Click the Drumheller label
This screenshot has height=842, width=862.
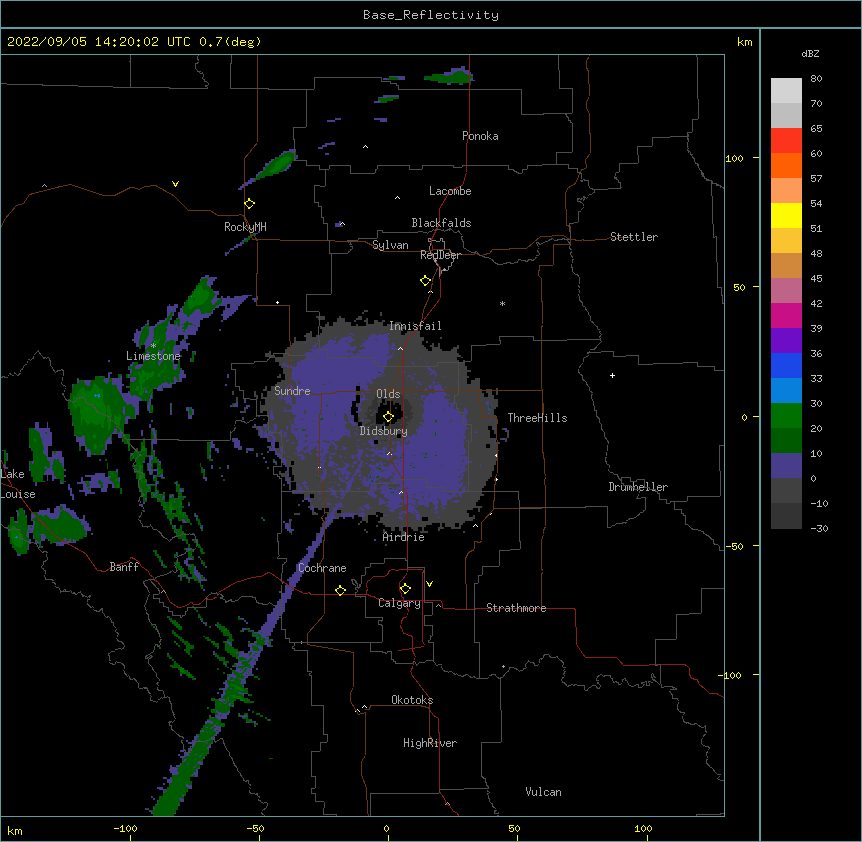638,487
